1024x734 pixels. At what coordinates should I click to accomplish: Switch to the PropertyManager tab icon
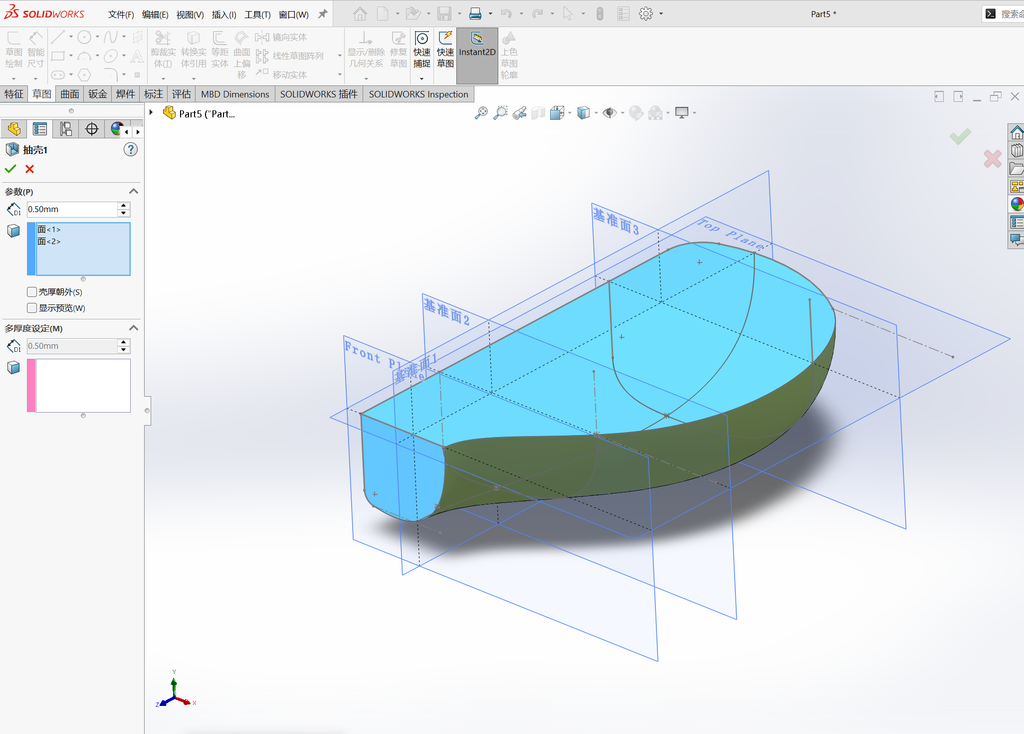[x=40, y=129]
